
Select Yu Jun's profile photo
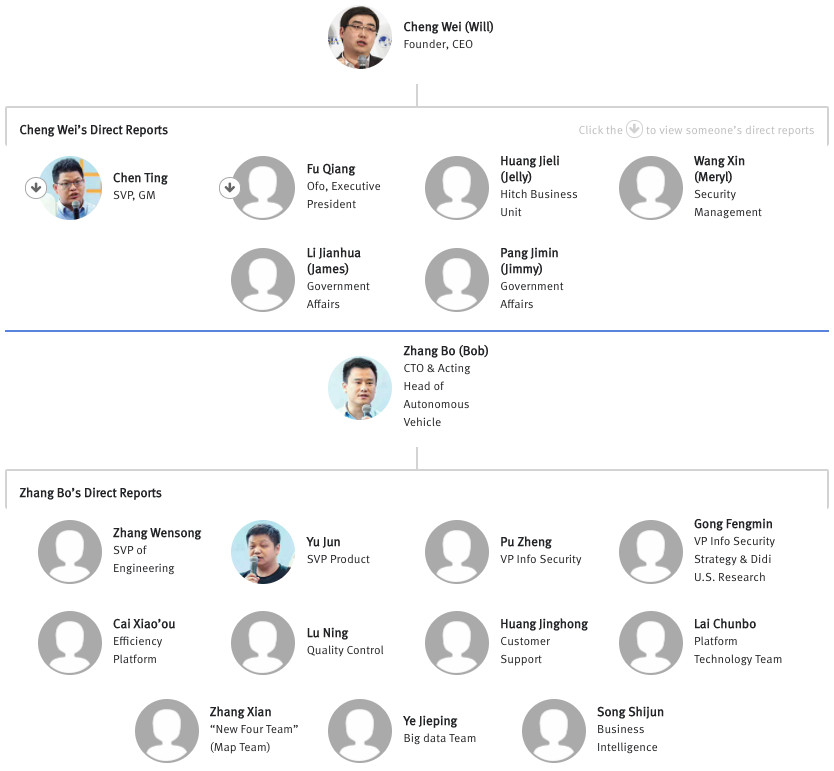click(x=263, y=552)
